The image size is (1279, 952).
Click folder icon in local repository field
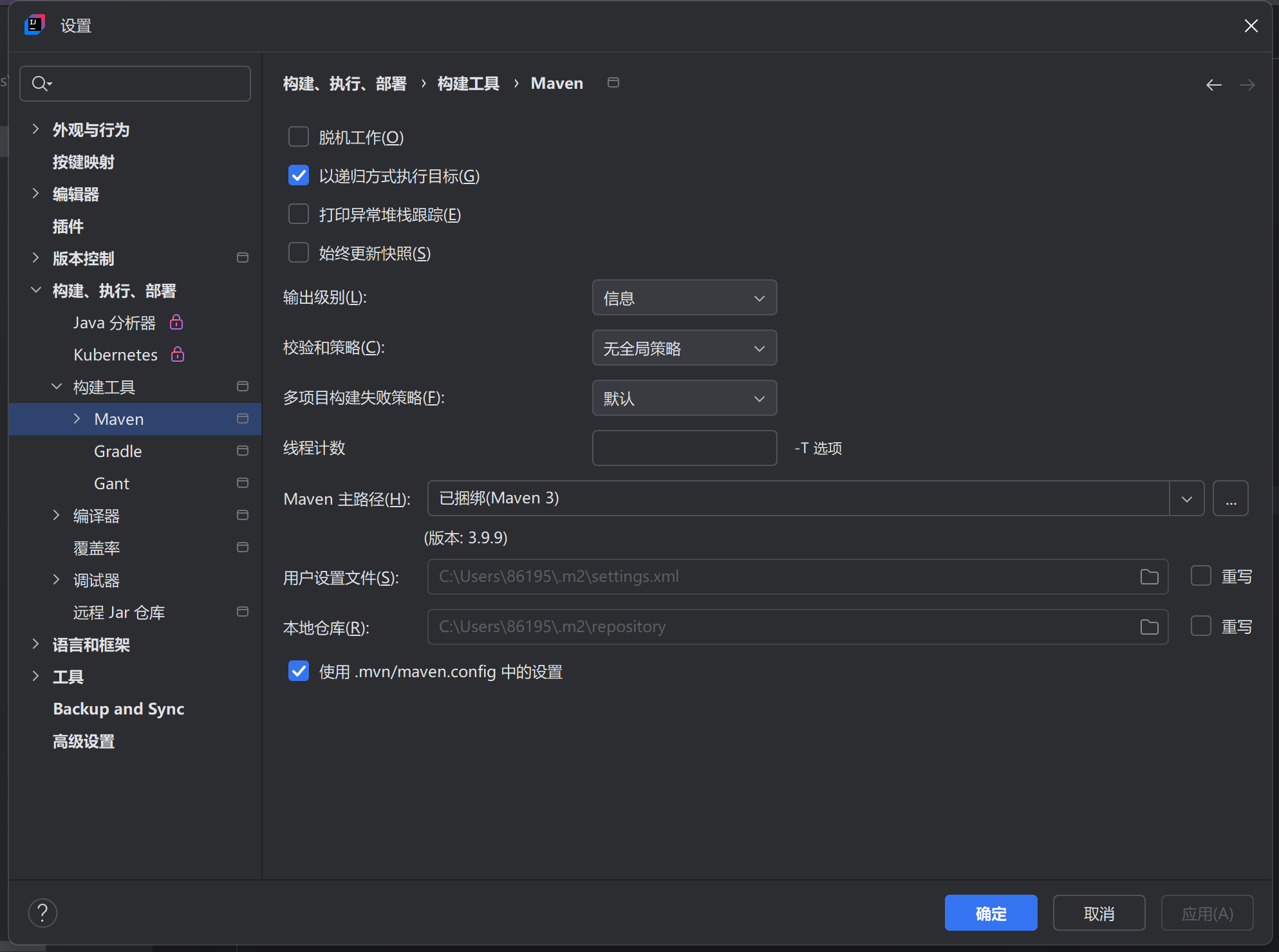[x=1149, y=627]
